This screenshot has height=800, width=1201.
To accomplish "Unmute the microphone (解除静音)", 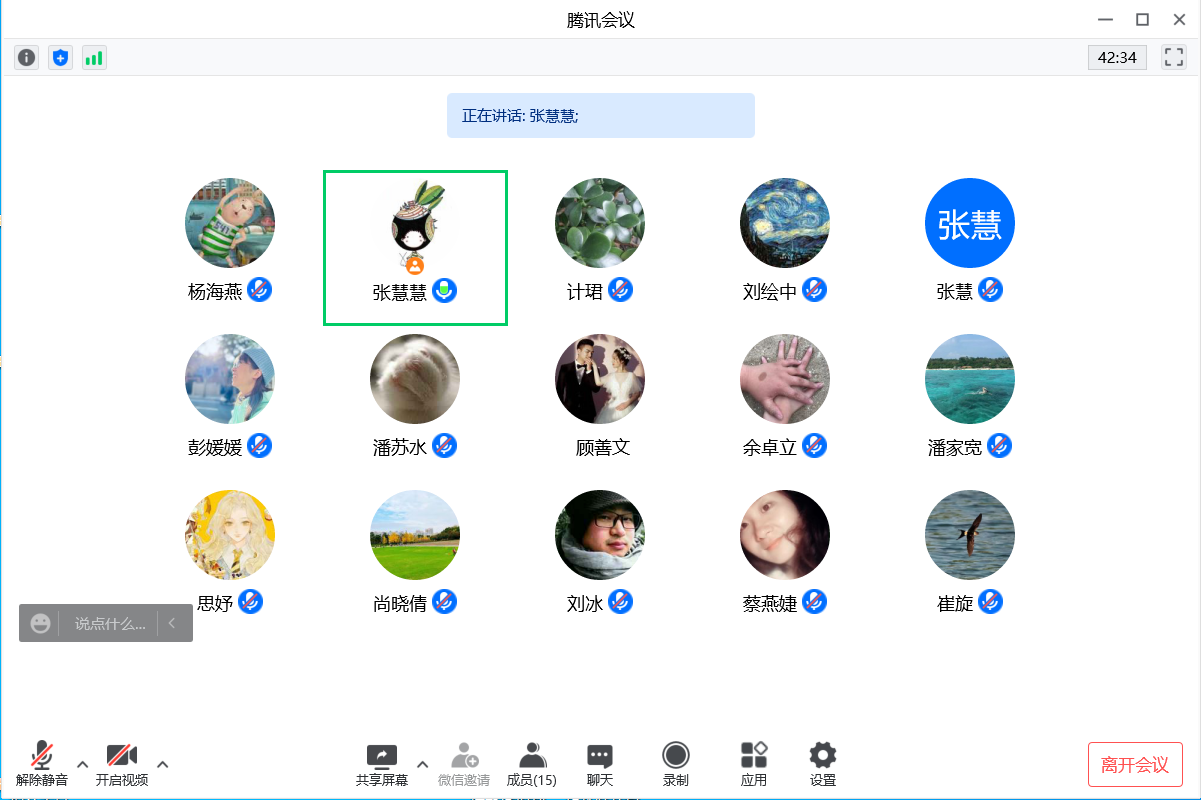I will (x=42, y=765).
